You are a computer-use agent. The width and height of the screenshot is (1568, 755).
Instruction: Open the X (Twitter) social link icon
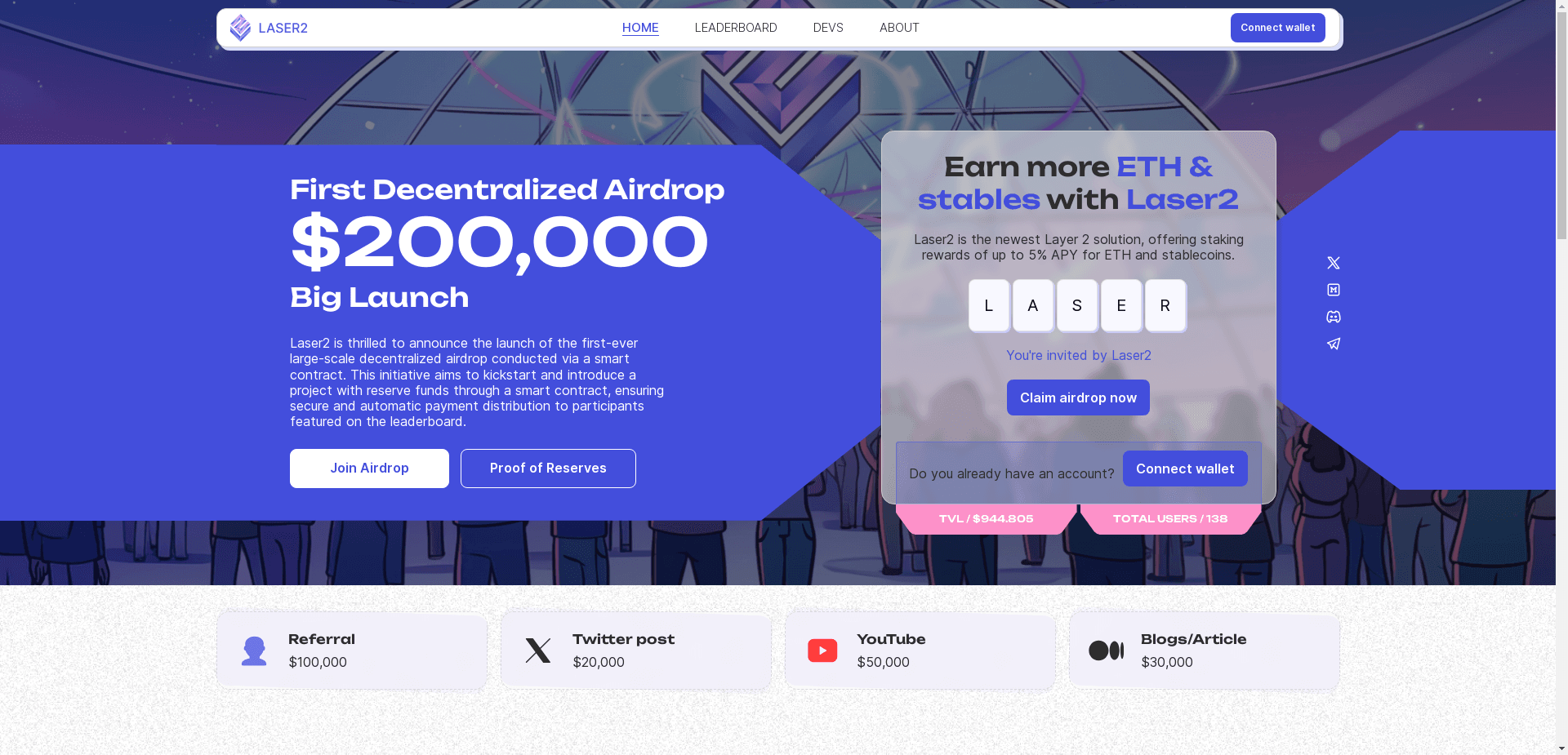(x=1334, y=263)
